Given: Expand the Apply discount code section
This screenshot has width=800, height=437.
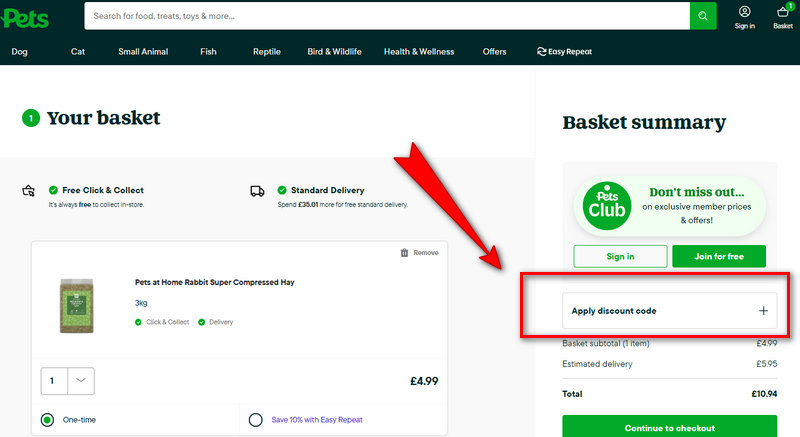Looking at the screenshot, I should click(763, 311).
